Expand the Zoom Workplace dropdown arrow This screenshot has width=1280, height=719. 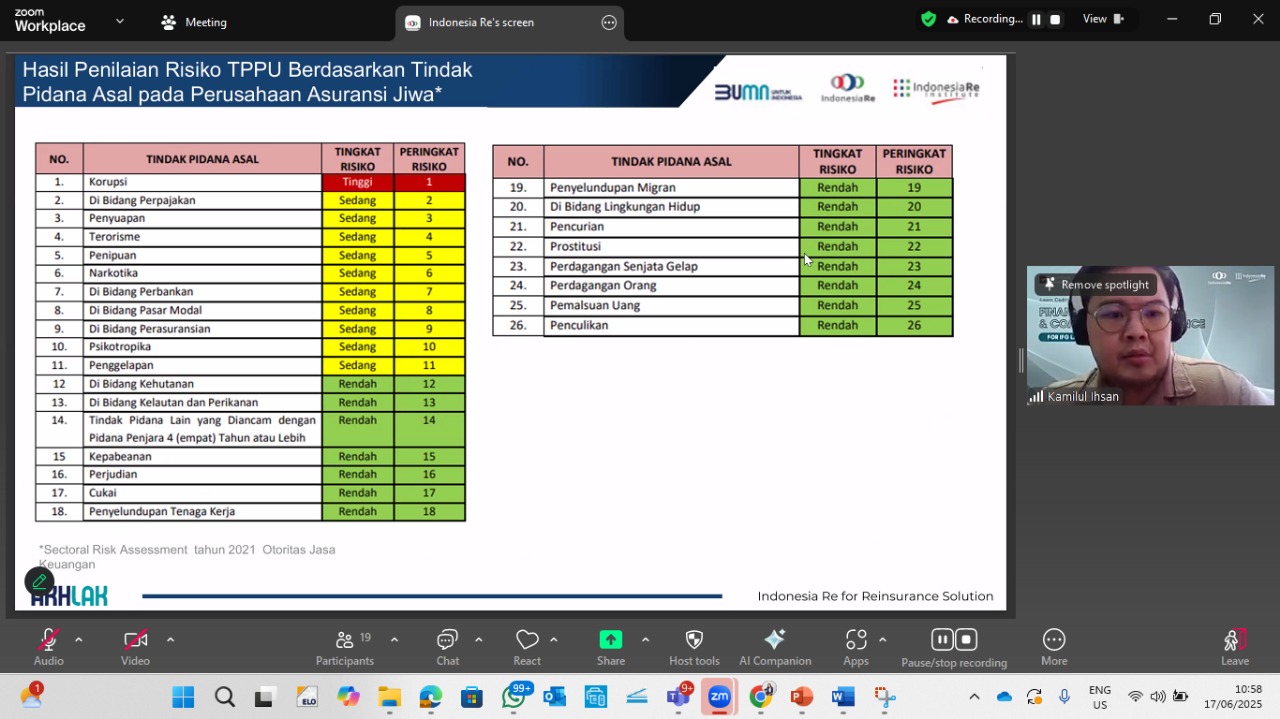pos(120,21)
